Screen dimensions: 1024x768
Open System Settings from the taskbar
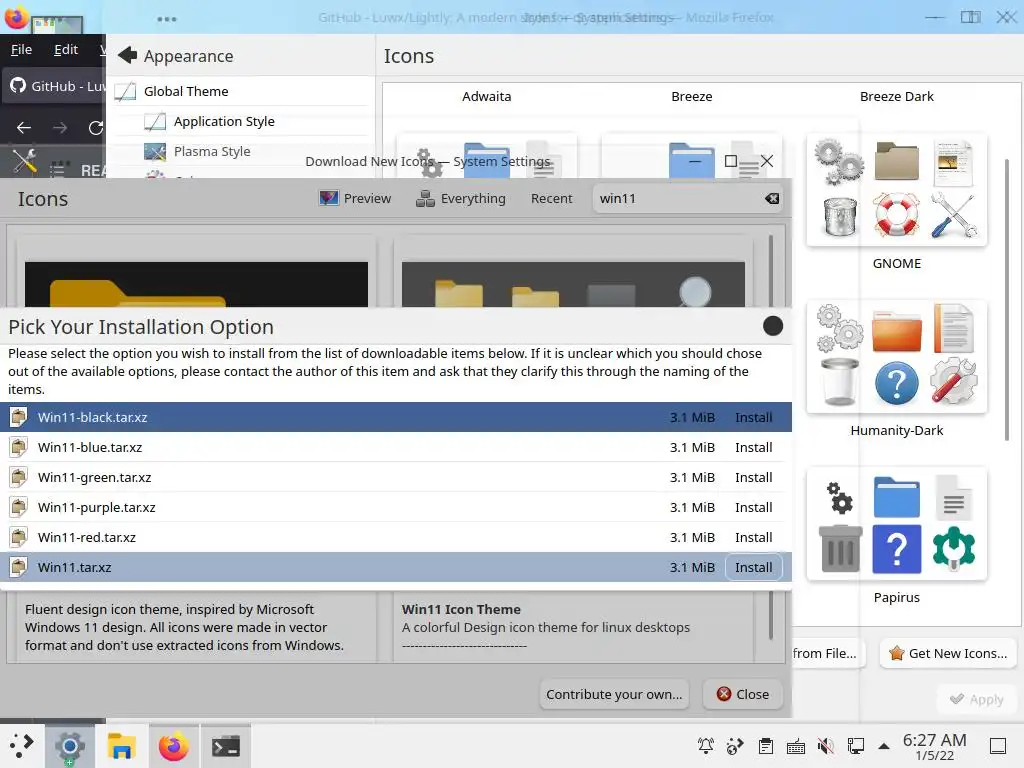click(70, 746)
